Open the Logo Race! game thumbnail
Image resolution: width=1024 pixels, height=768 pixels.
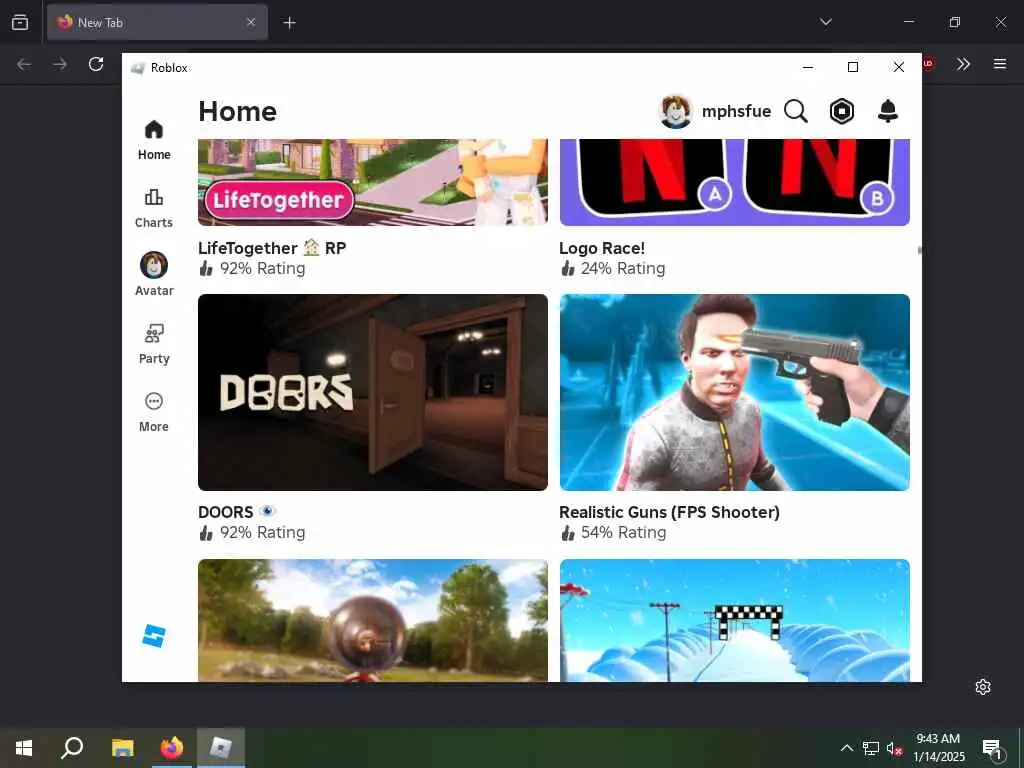(735, 182)
